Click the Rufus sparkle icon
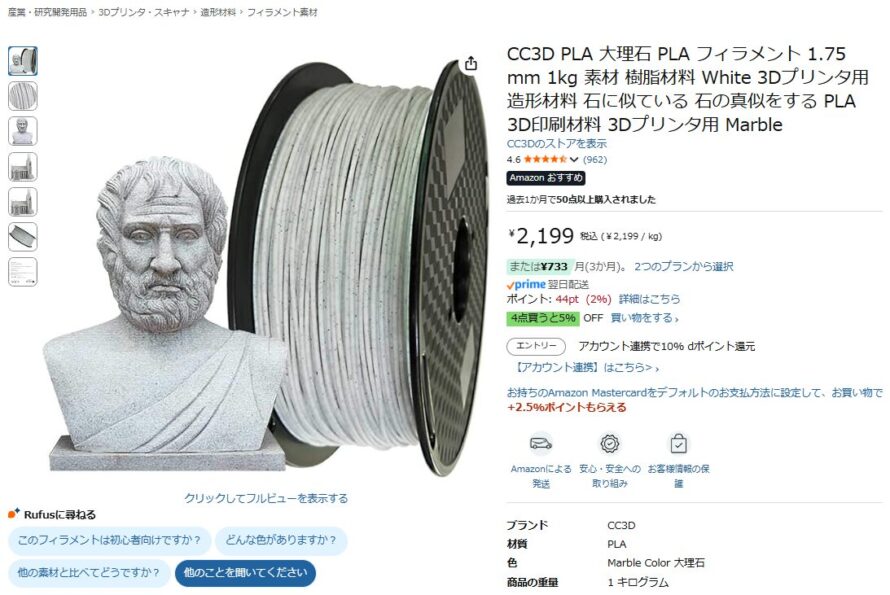Viewport: 890px width, 595px height. [x=14, y=514]
